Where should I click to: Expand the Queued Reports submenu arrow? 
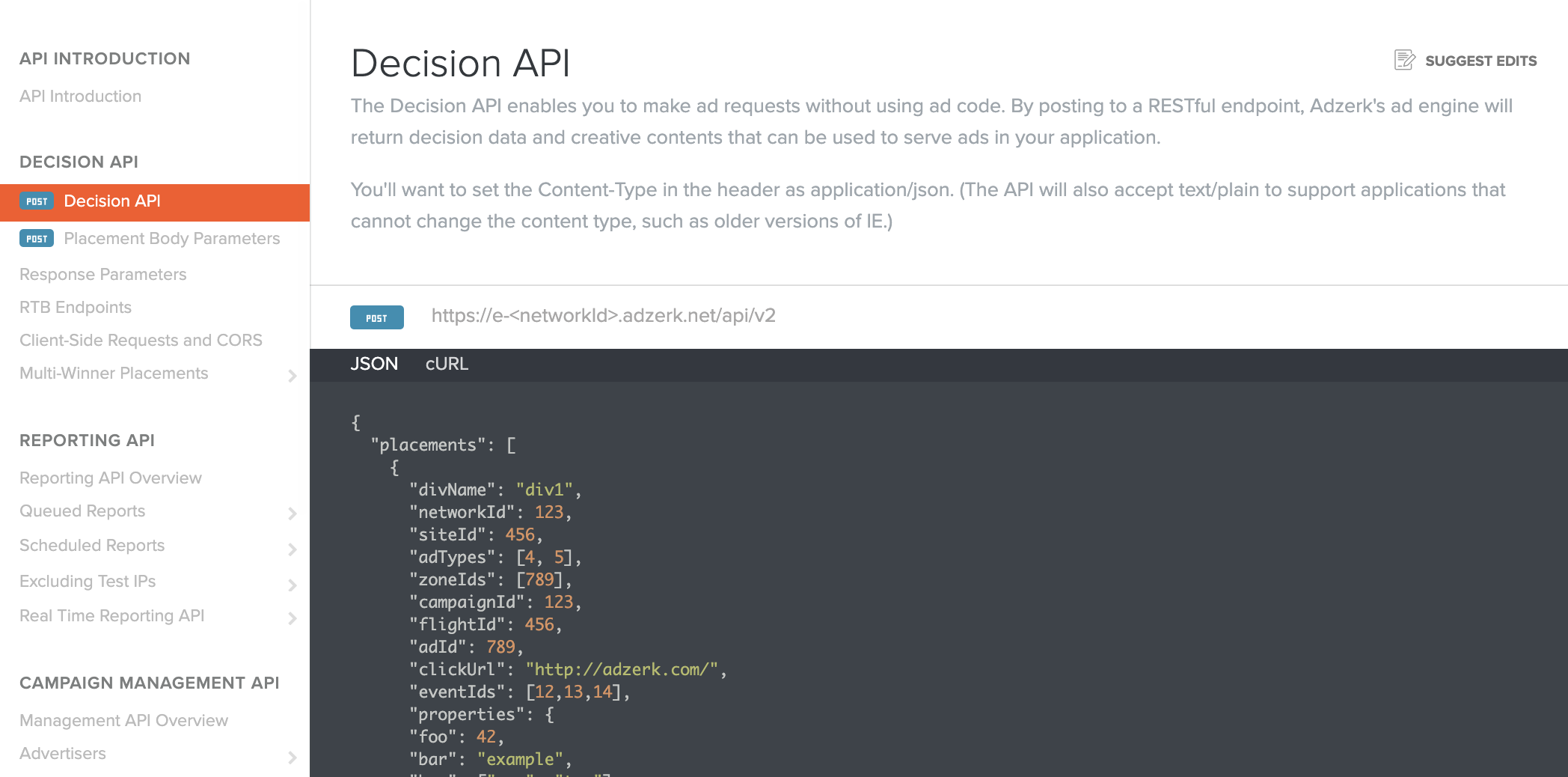pyautogui.click(x=293, y=514)
